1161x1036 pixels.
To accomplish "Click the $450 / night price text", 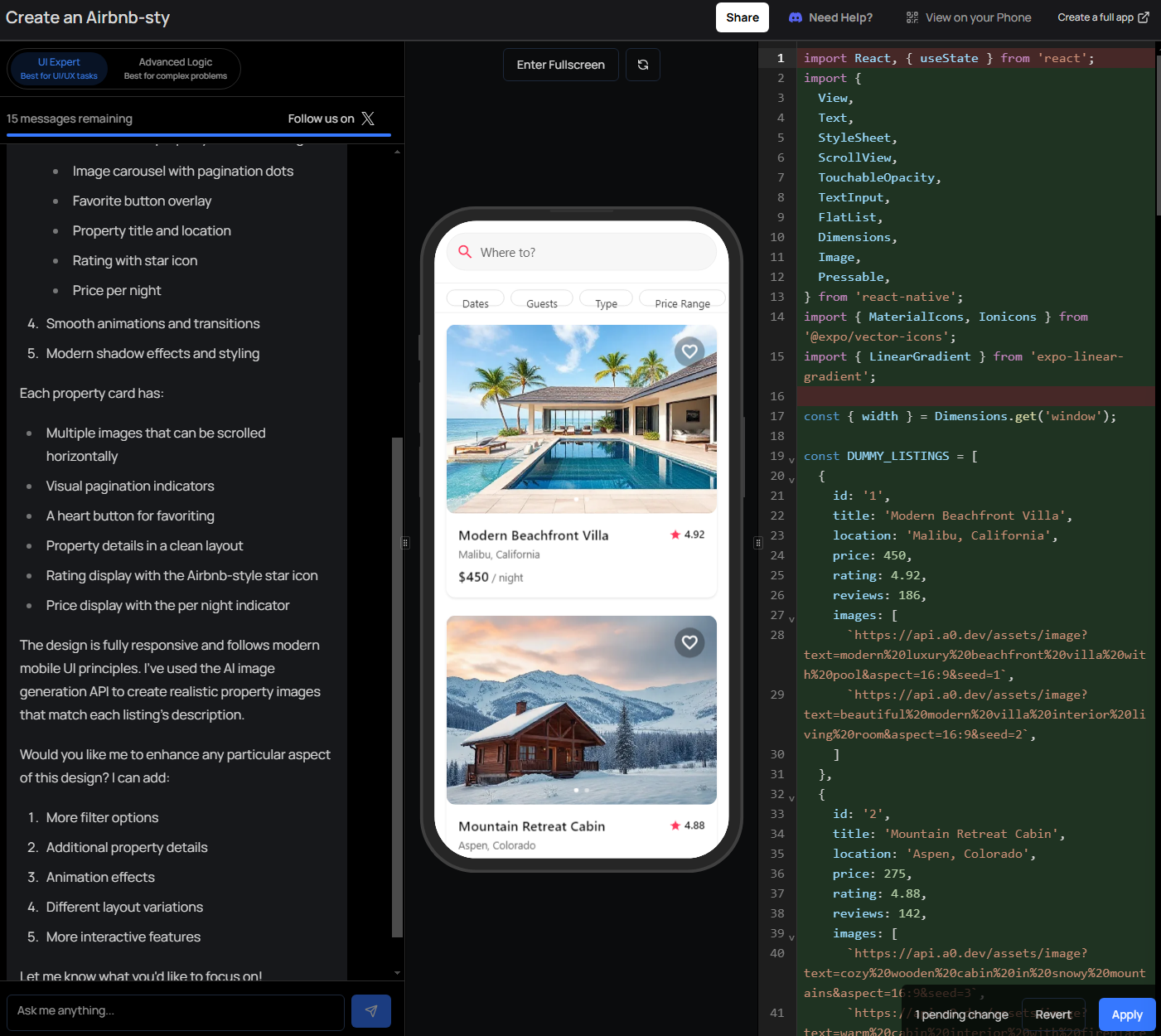I will coord(491,577).
